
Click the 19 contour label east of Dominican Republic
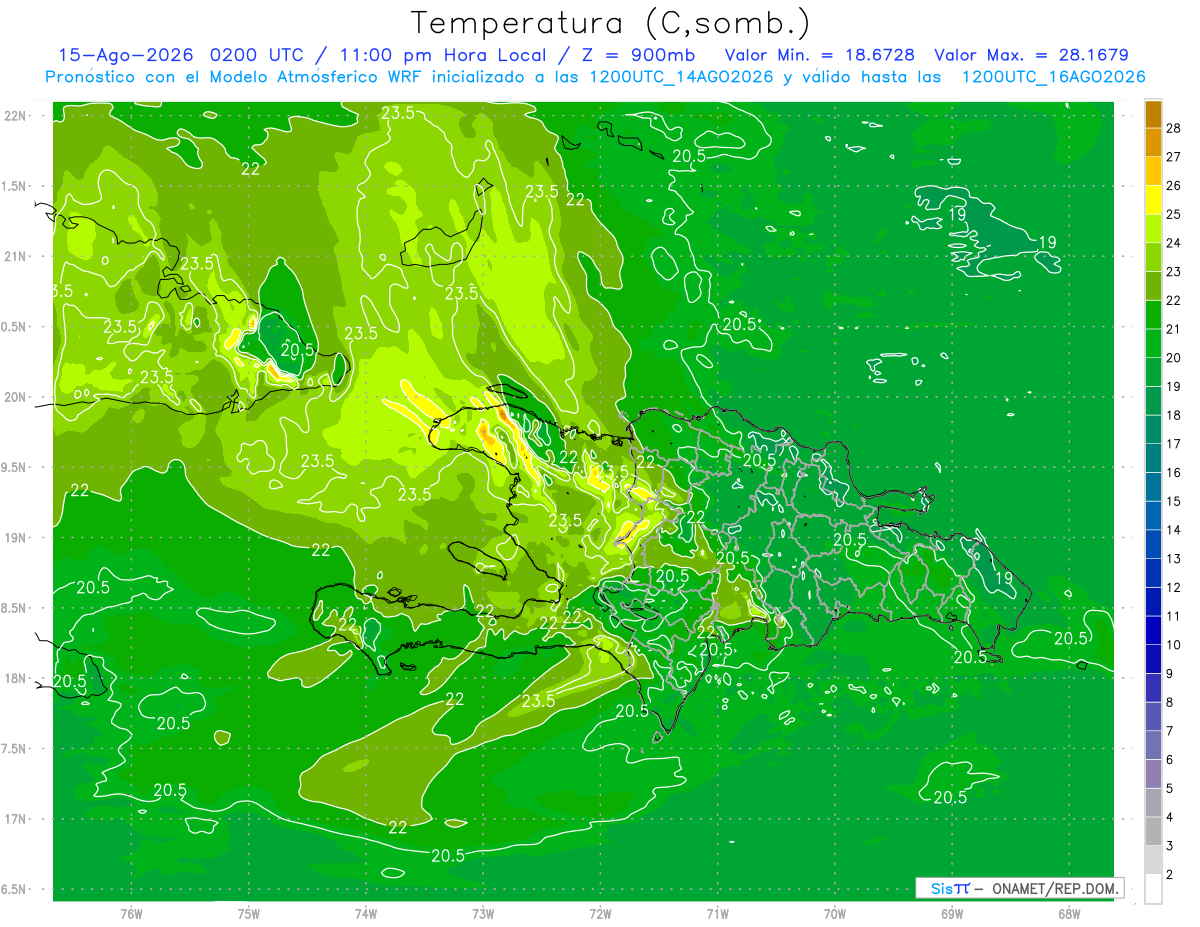[1004, 577]
